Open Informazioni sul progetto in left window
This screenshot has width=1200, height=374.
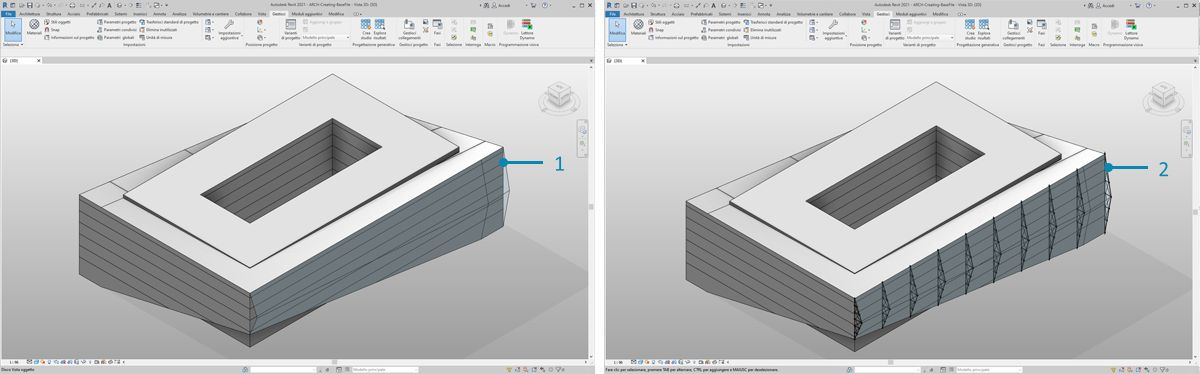click(x=69, y=38)
